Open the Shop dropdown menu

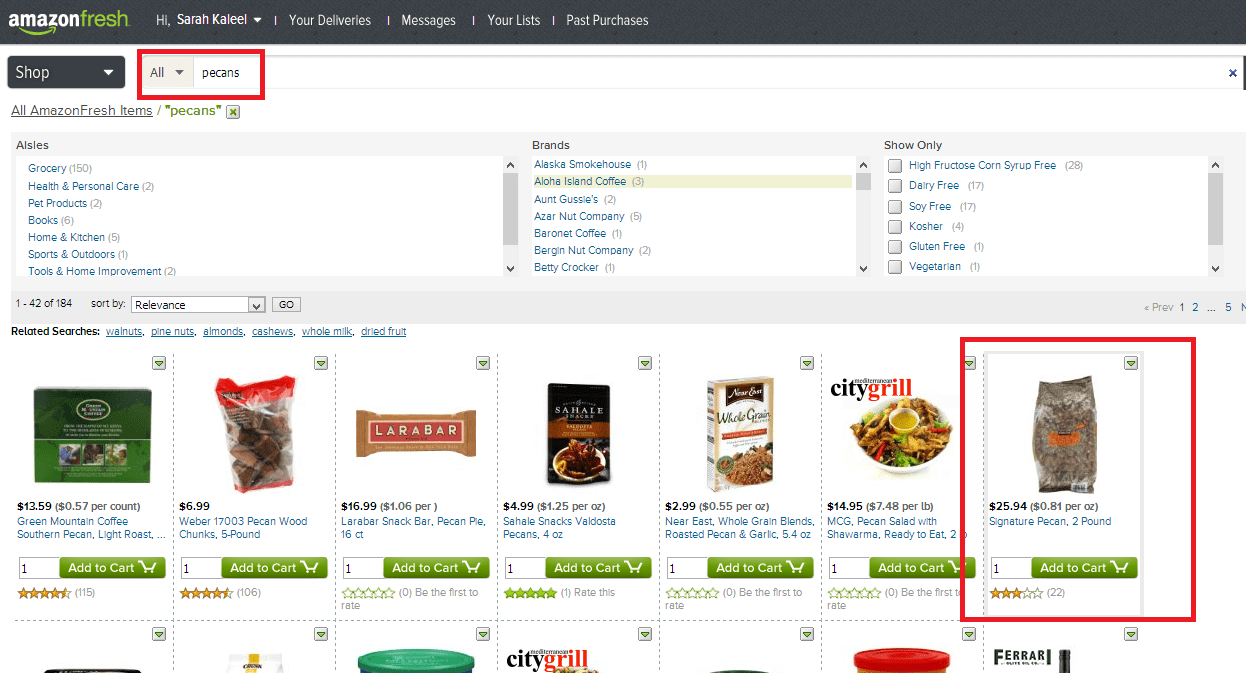pyautogui.click(x=66, y=72)
